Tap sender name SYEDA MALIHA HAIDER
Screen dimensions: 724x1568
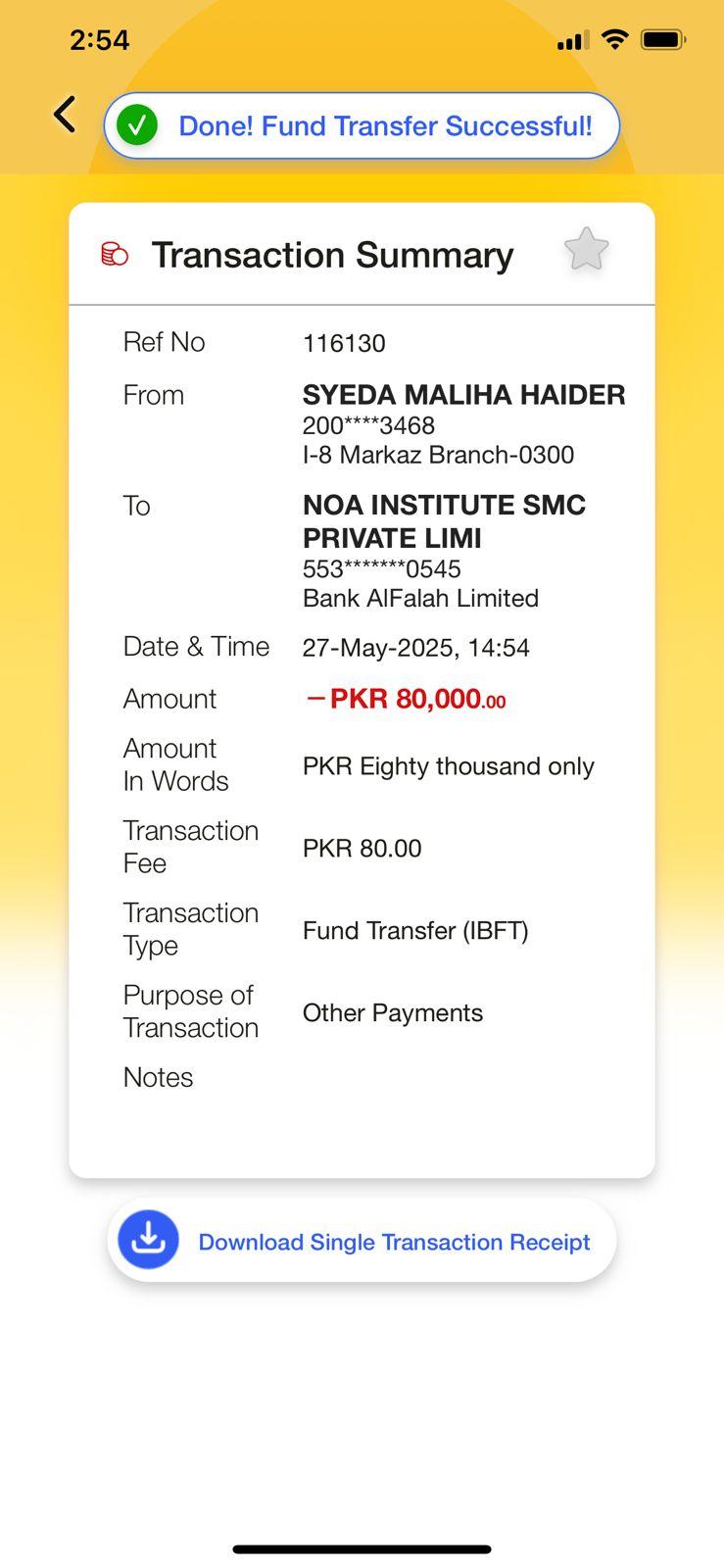[x=463, y=395]
